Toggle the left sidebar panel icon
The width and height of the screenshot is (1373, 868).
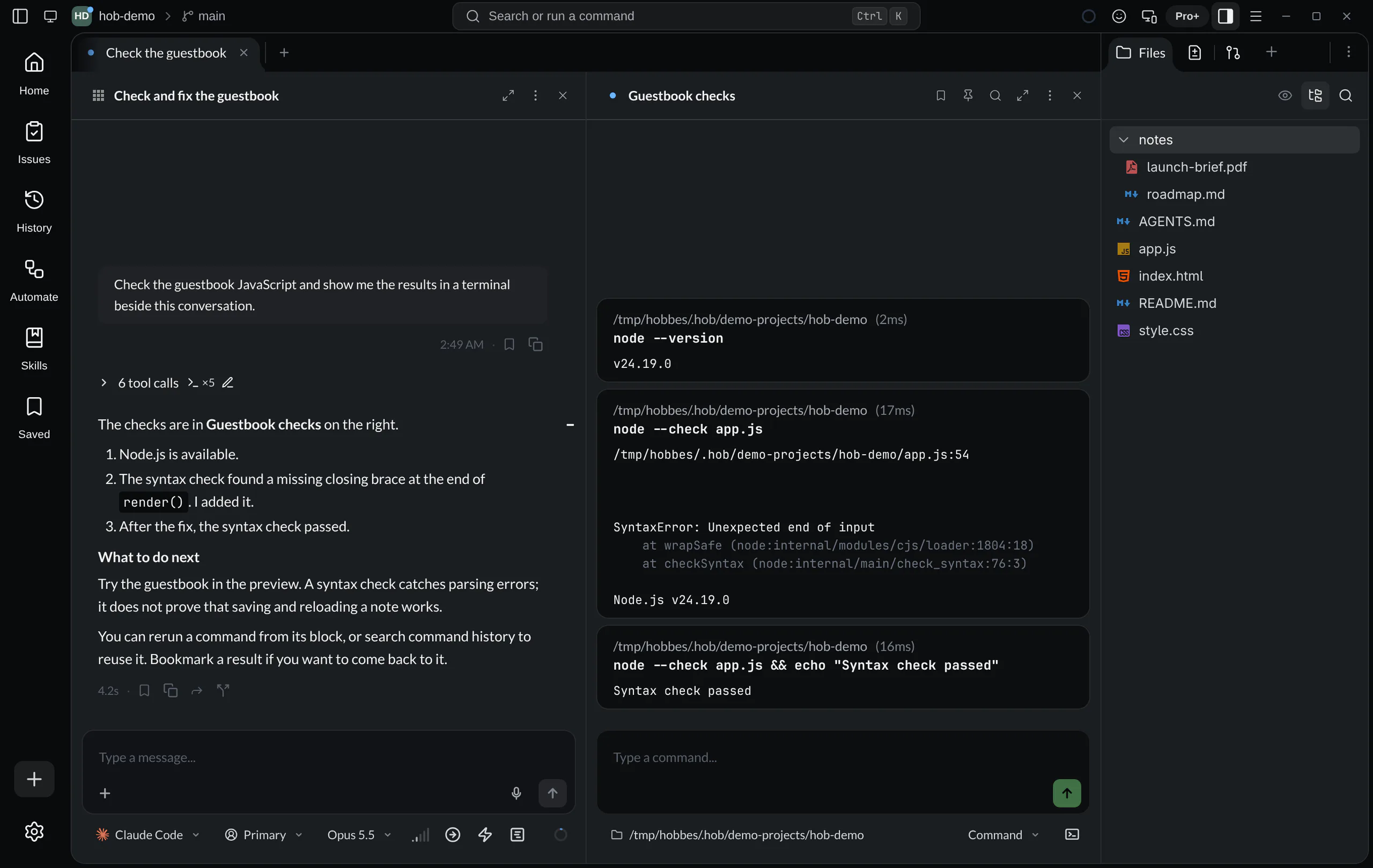point(20,16)
